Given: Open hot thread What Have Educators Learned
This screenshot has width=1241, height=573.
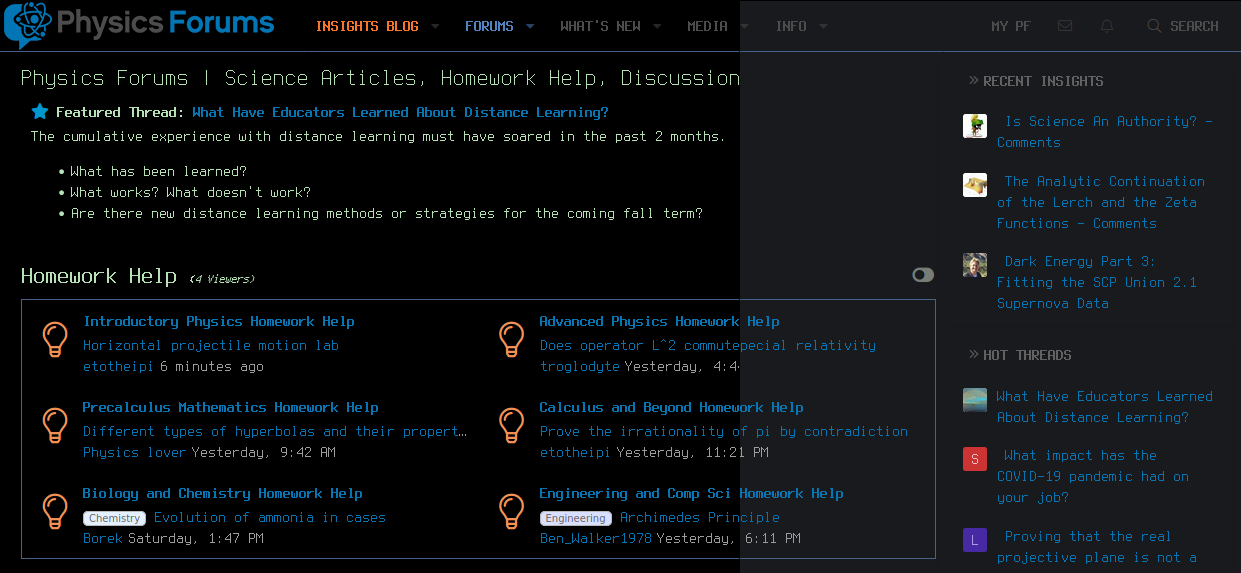Looking at the screenshot, I should [x=1105, y=407].
